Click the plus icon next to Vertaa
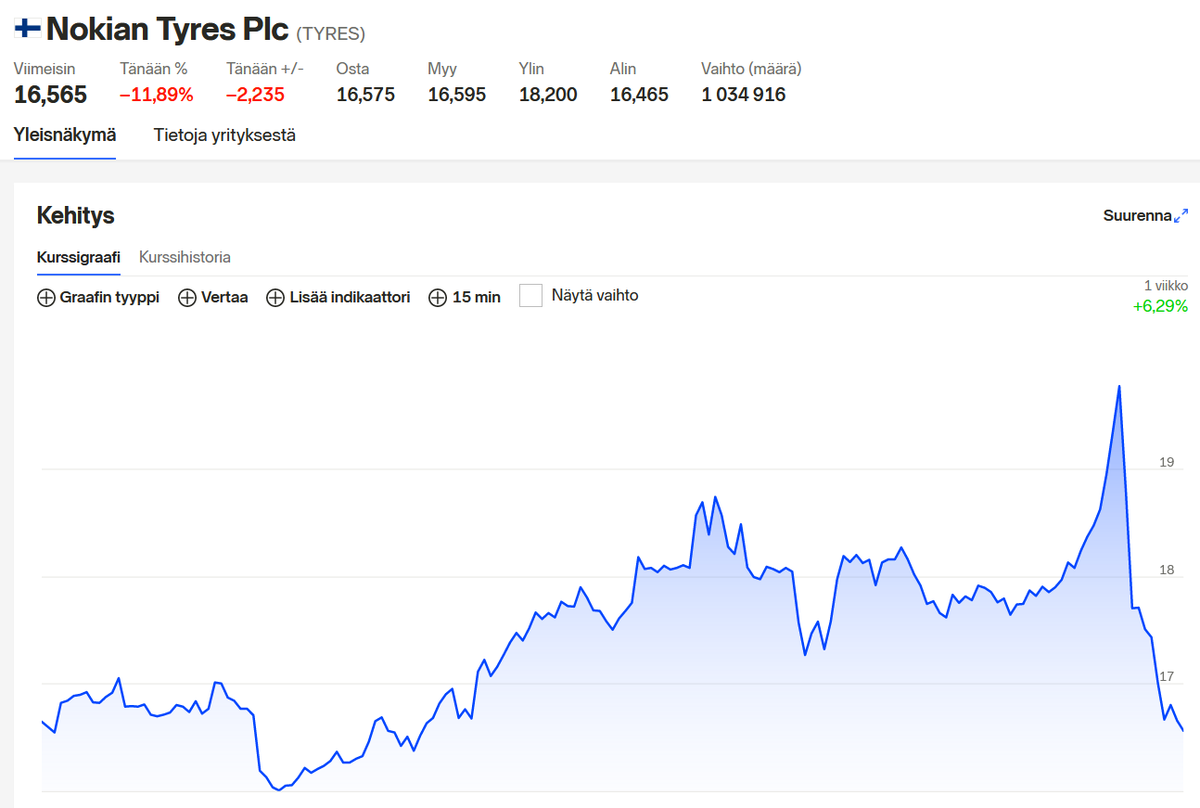Image resolution: width=1200 pixels, height=808 pixels. pos(187,297)
